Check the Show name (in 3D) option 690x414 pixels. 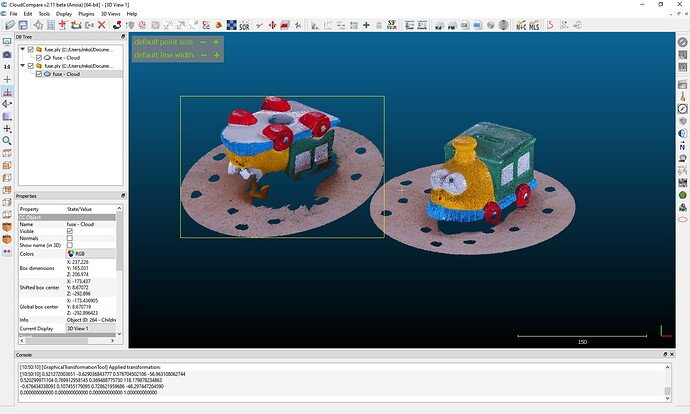[x=69, y=245]
